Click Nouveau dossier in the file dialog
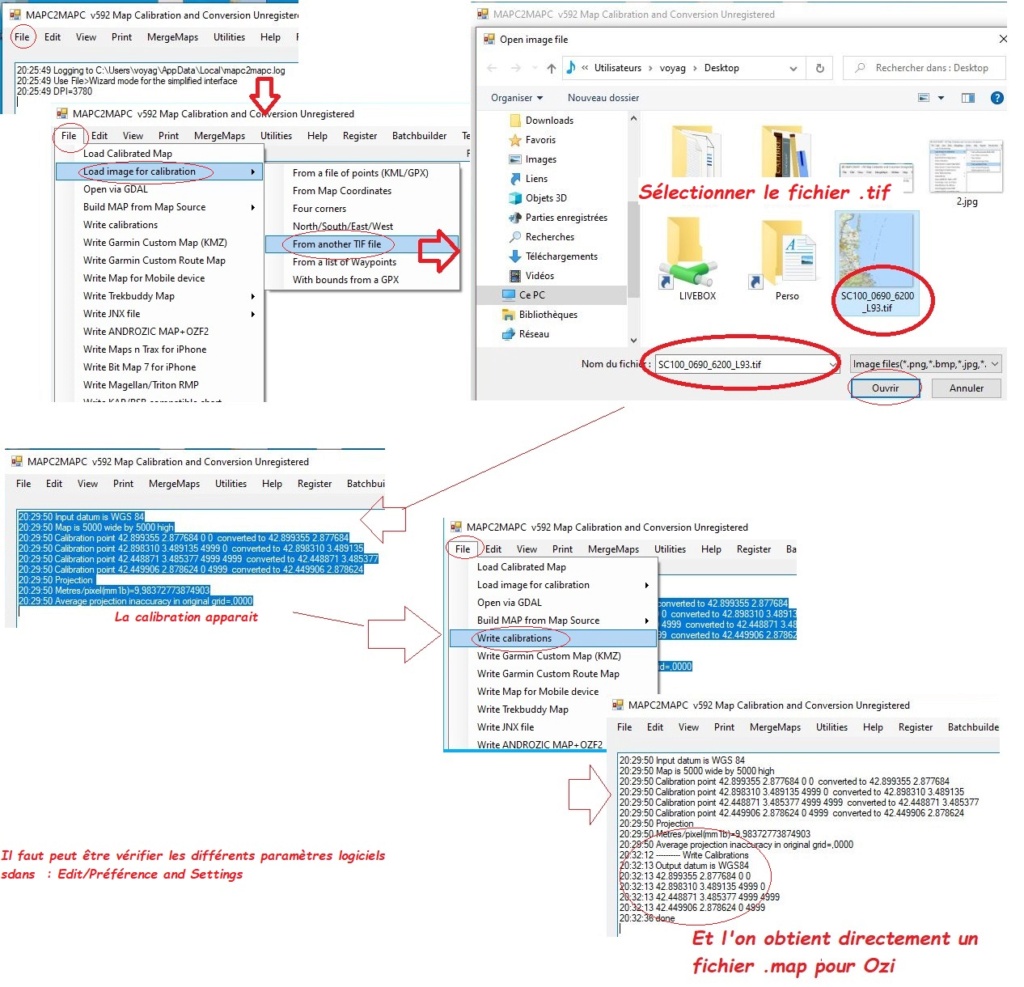Image resolution: width=1024 pixels, height=987 pixels. [x=603, y=98]
